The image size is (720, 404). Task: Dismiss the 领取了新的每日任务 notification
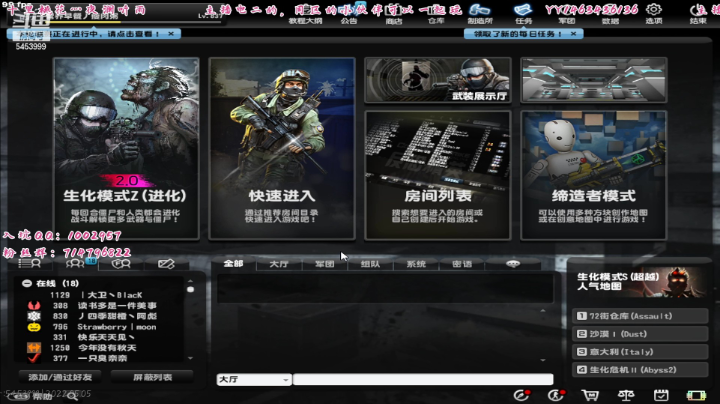click(x=574, y=34)
